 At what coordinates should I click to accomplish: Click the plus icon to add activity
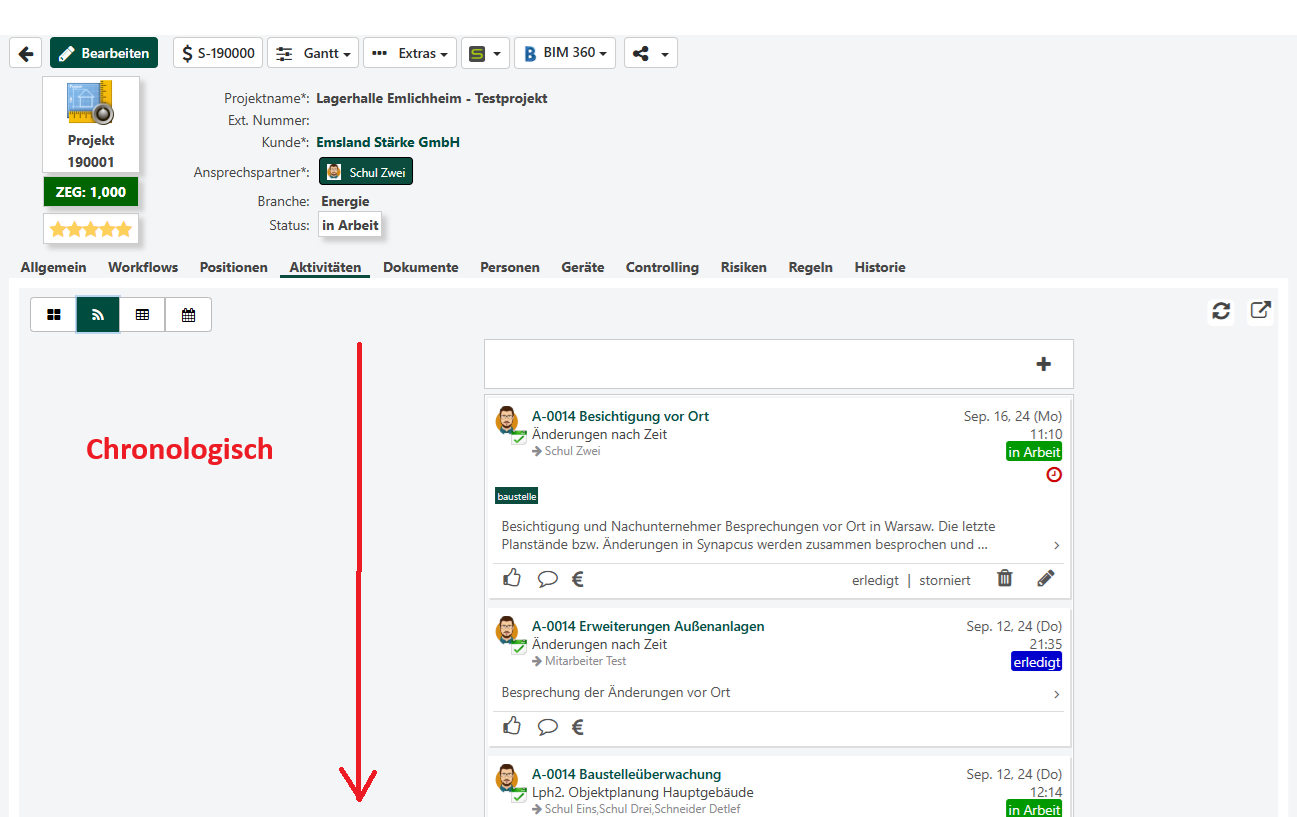click(x=1043, y=364)
